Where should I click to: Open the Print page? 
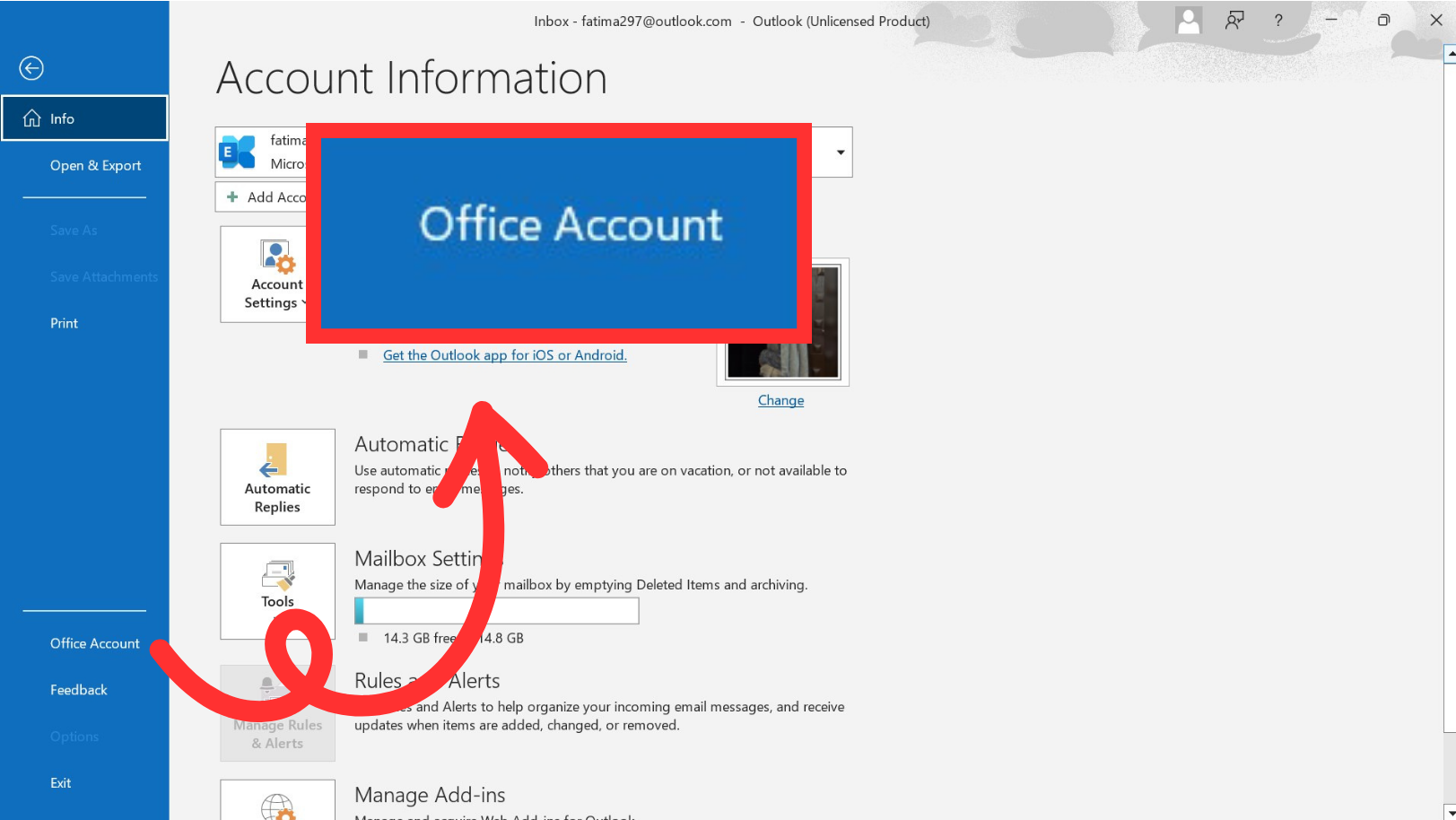[x=64, y=323]
